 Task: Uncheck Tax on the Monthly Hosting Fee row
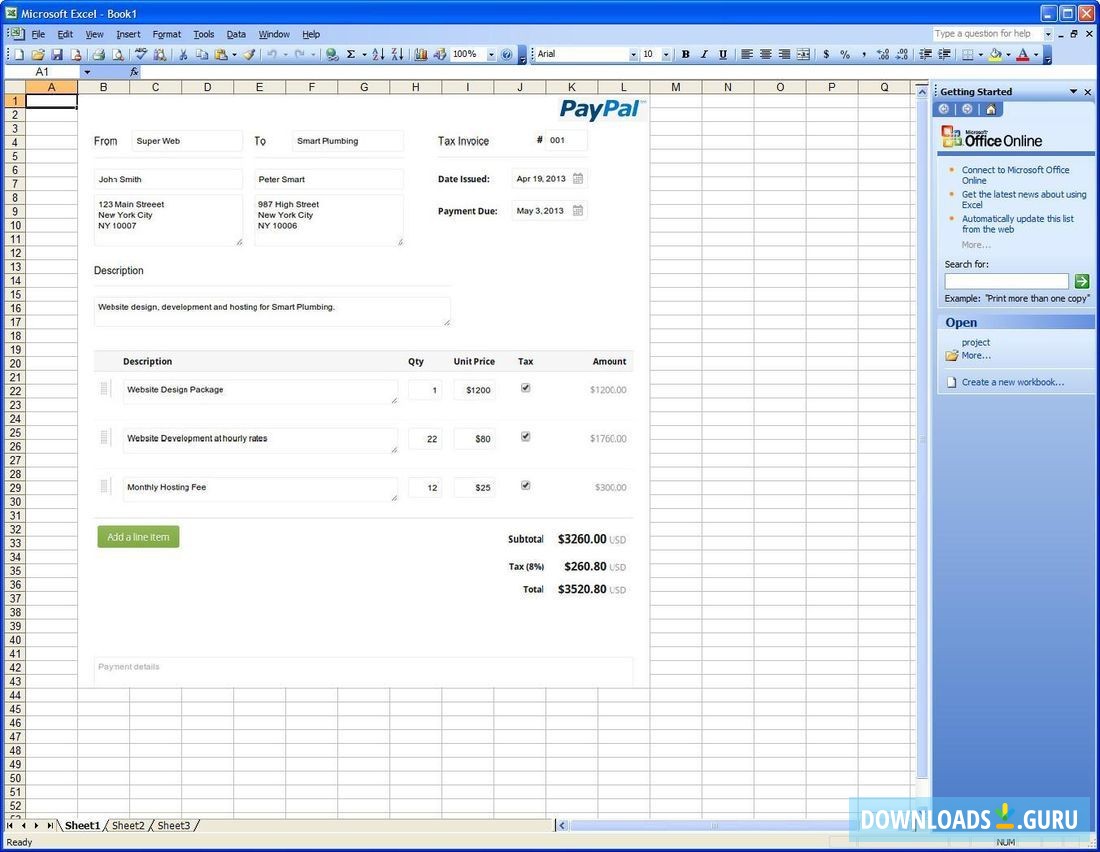[525, 485]
